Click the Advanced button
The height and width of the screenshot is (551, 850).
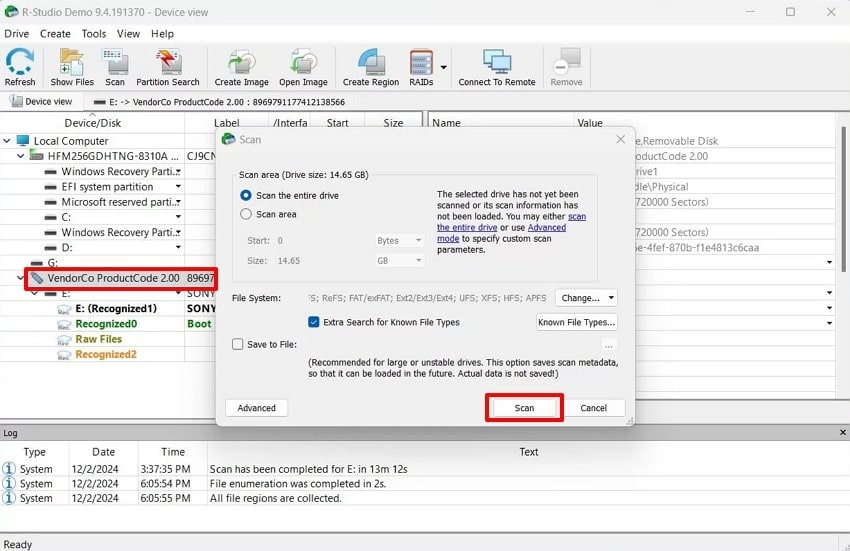[x=256, y=408]
